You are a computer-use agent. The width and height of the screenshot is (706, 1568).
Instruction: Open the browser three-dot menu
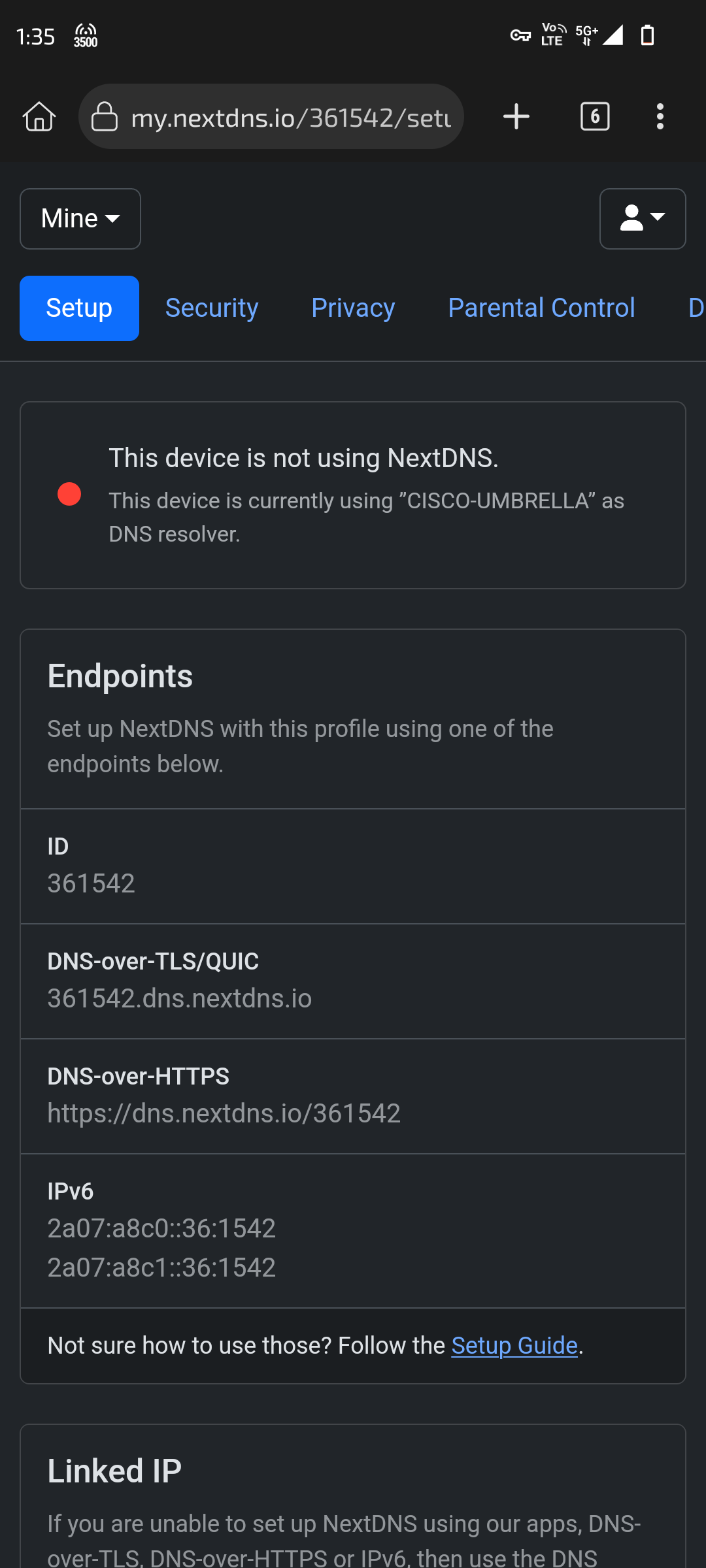[660, 117]
